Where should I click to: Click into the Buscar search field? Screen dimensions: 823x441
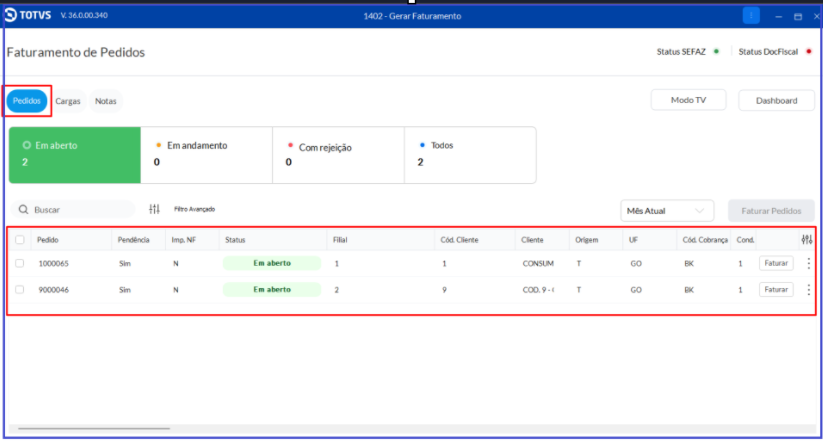tap(73, 209)
